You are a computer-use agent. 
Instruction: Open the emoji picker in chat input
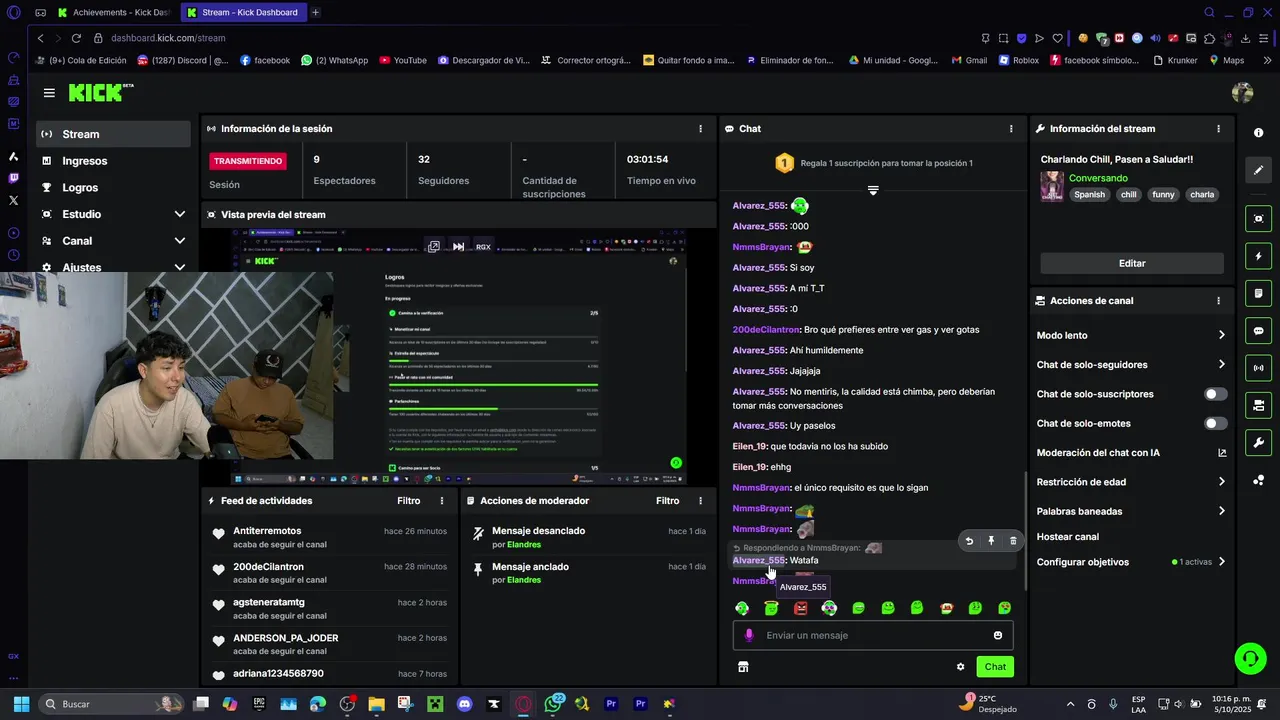point(998,635)
